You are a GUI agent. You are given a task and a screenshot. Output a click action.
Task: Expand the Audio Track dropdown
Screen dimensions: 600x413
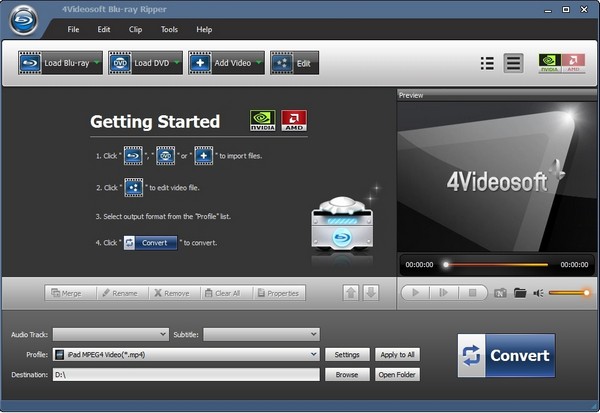click(111, 334)
